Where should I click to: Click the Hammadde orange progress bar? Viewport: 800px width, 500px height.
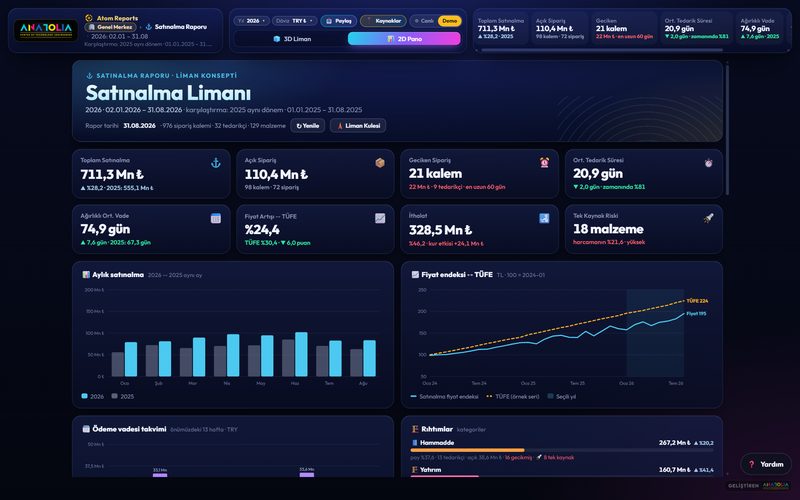[467, 450]
